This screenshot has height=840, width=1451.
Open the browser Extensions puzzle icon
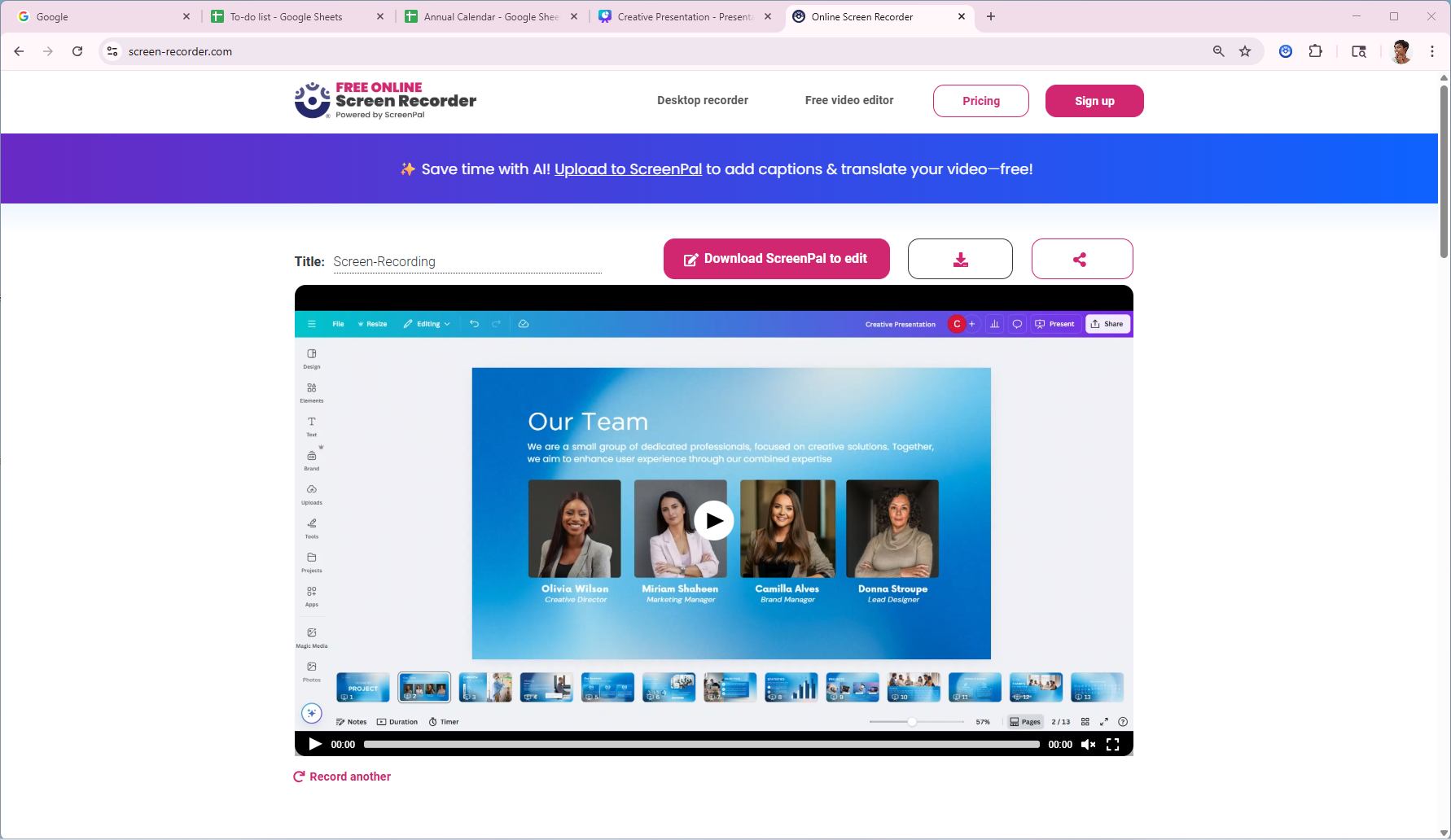pyautogui.click(x=1315, y=51)
